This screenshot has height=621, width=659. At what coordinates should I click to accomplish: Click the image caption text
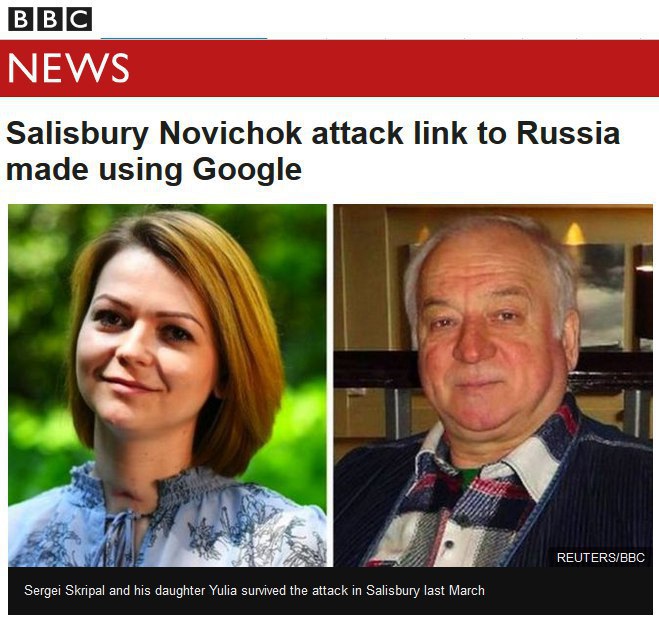[254, 591]
